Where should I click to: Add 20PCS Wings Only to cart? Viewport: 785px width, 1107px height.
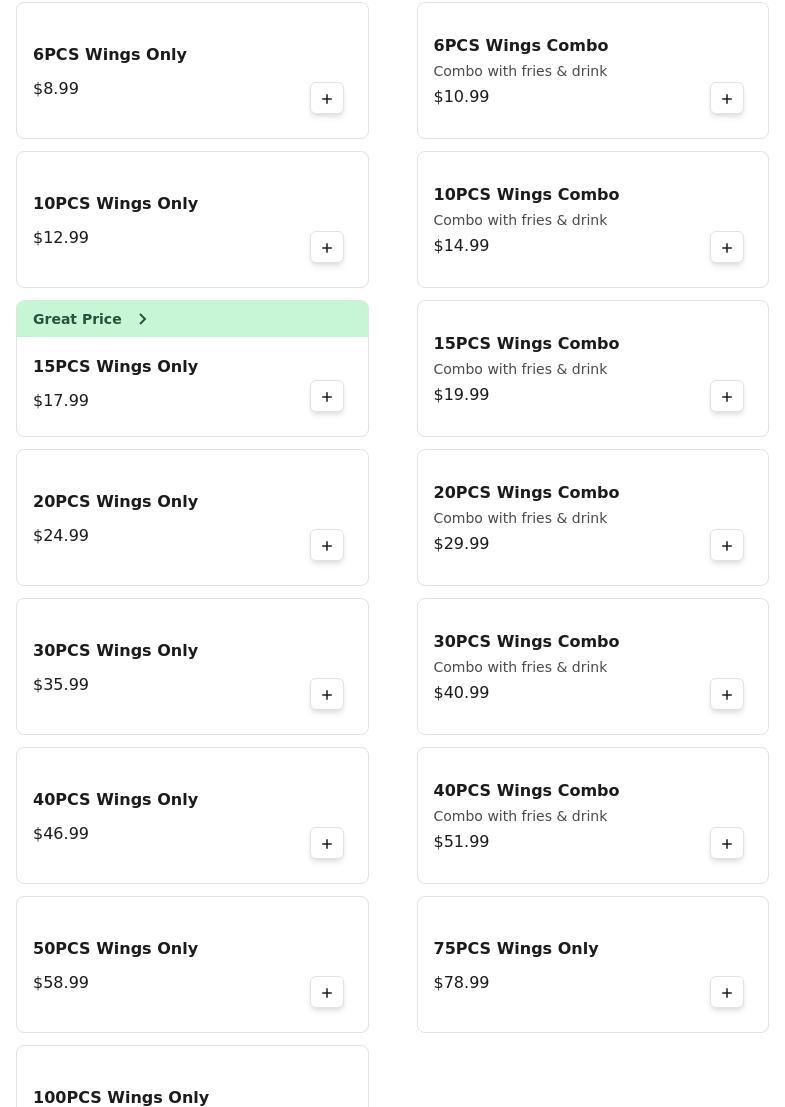pos(327,546)
